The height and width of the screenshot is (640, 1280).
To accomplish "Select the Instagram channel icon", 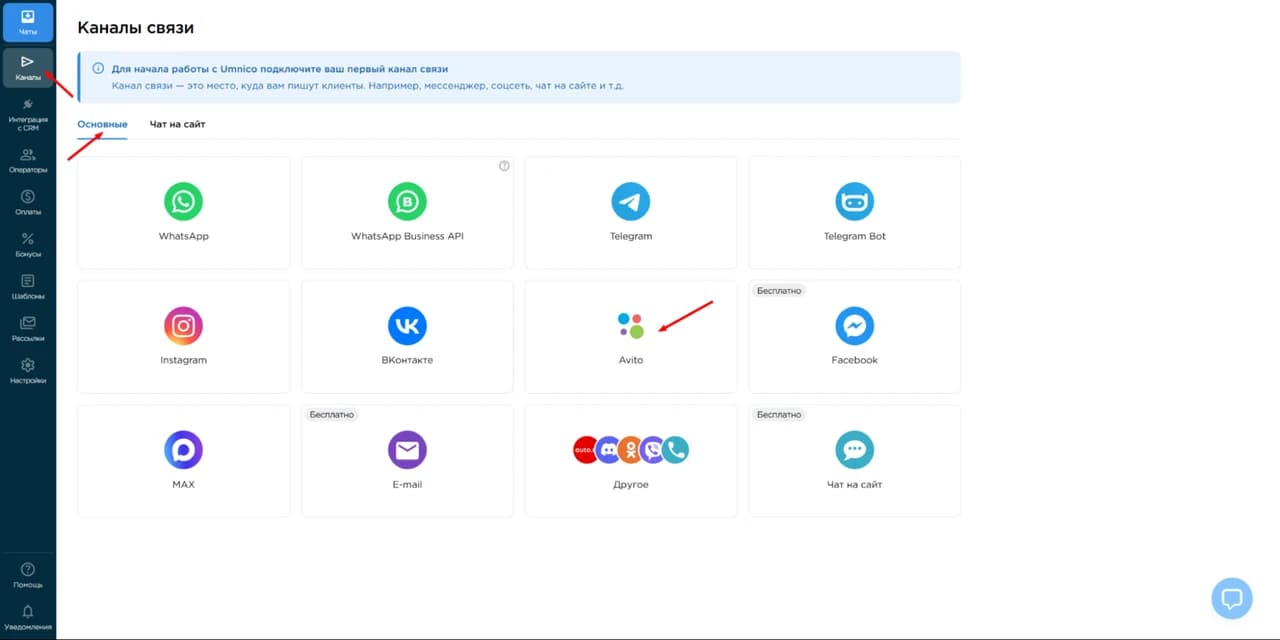I will click(x=183, y=326).
